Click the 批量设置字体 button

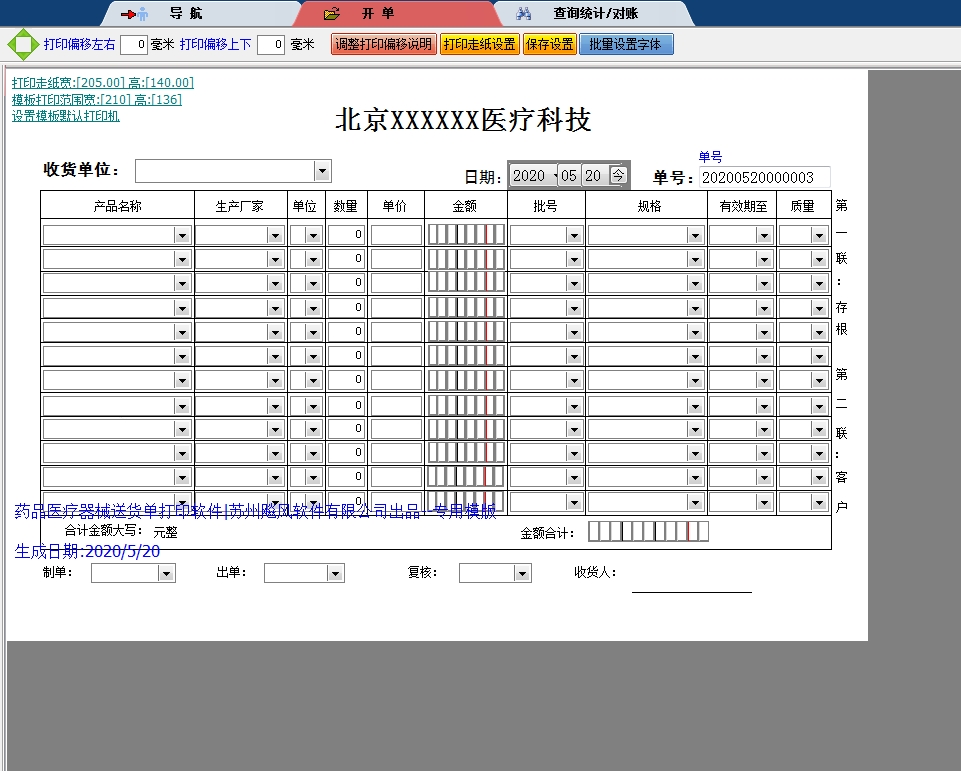[x=626, y=44]
